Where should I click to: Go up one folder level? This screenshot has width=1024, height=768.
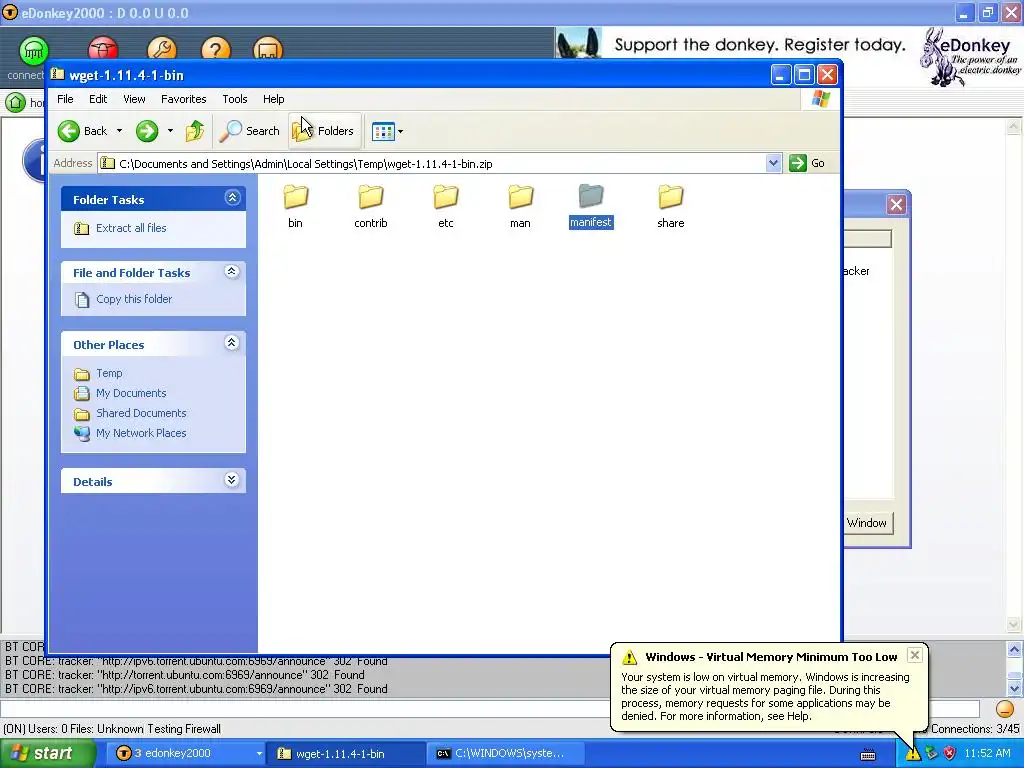[195, 131]
